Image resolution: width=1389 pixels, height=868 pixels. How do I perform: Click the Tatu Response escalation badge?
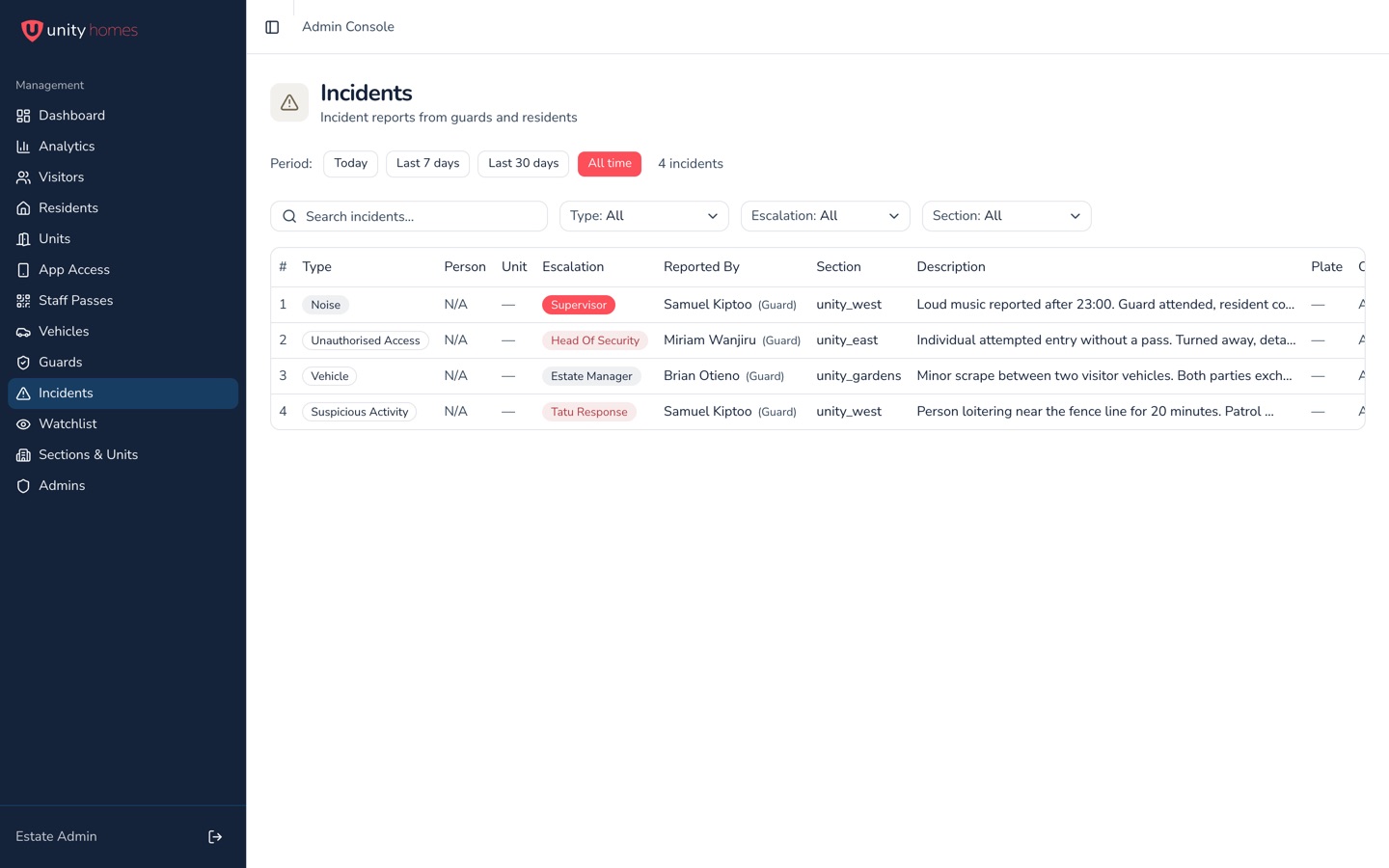[x=589, y=412]
